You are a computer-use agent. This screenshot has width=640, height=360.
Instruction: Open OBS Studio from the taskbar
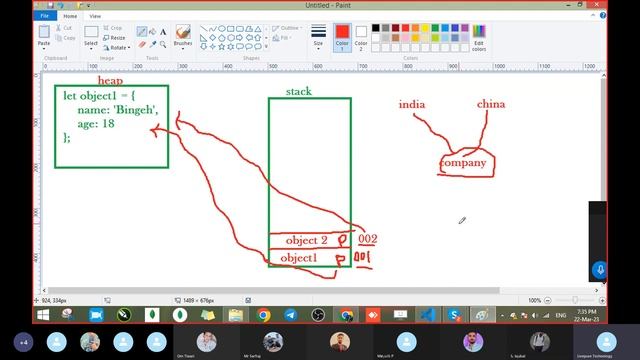[x=318, y=315]
